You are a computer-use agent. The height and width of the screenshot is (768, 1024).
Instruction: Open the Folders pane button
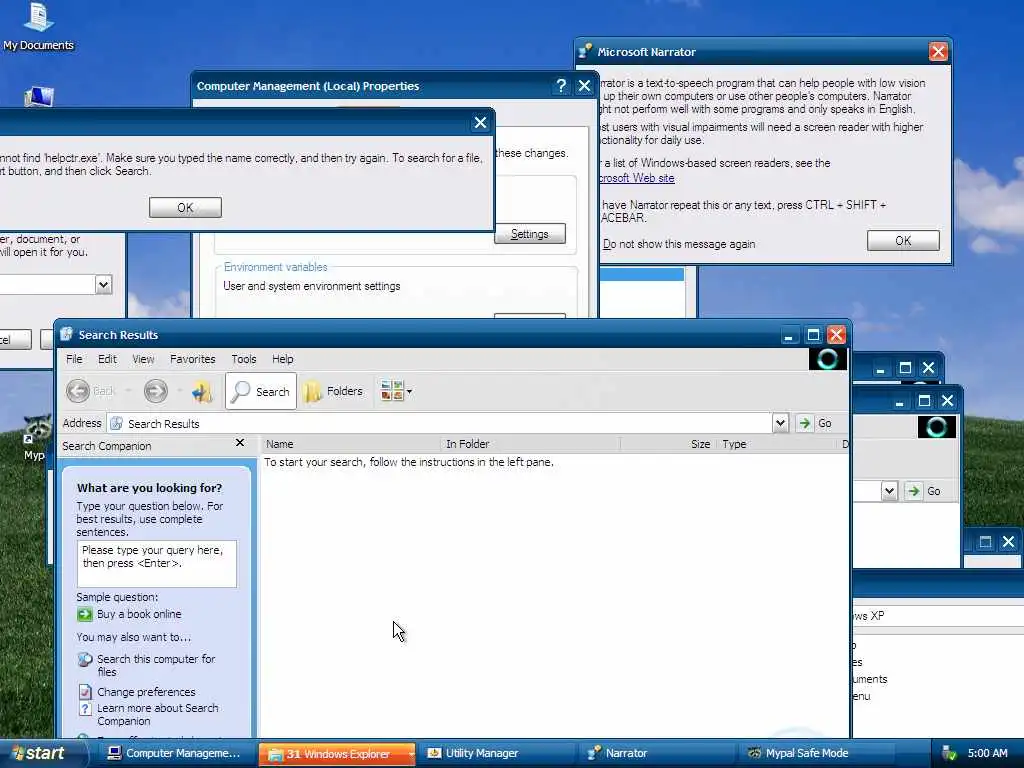[334, 391]
